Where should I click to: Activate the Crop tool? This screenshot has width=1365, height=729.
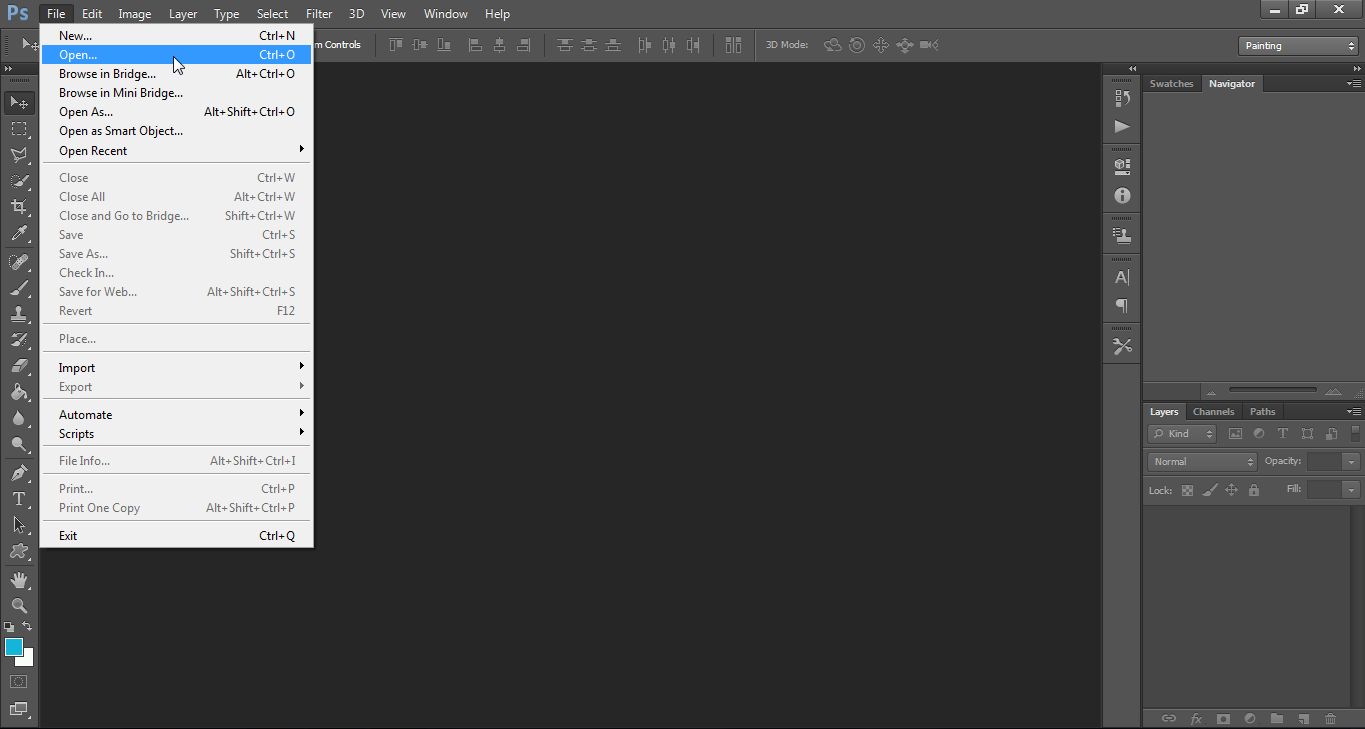[x=19, y=207]
